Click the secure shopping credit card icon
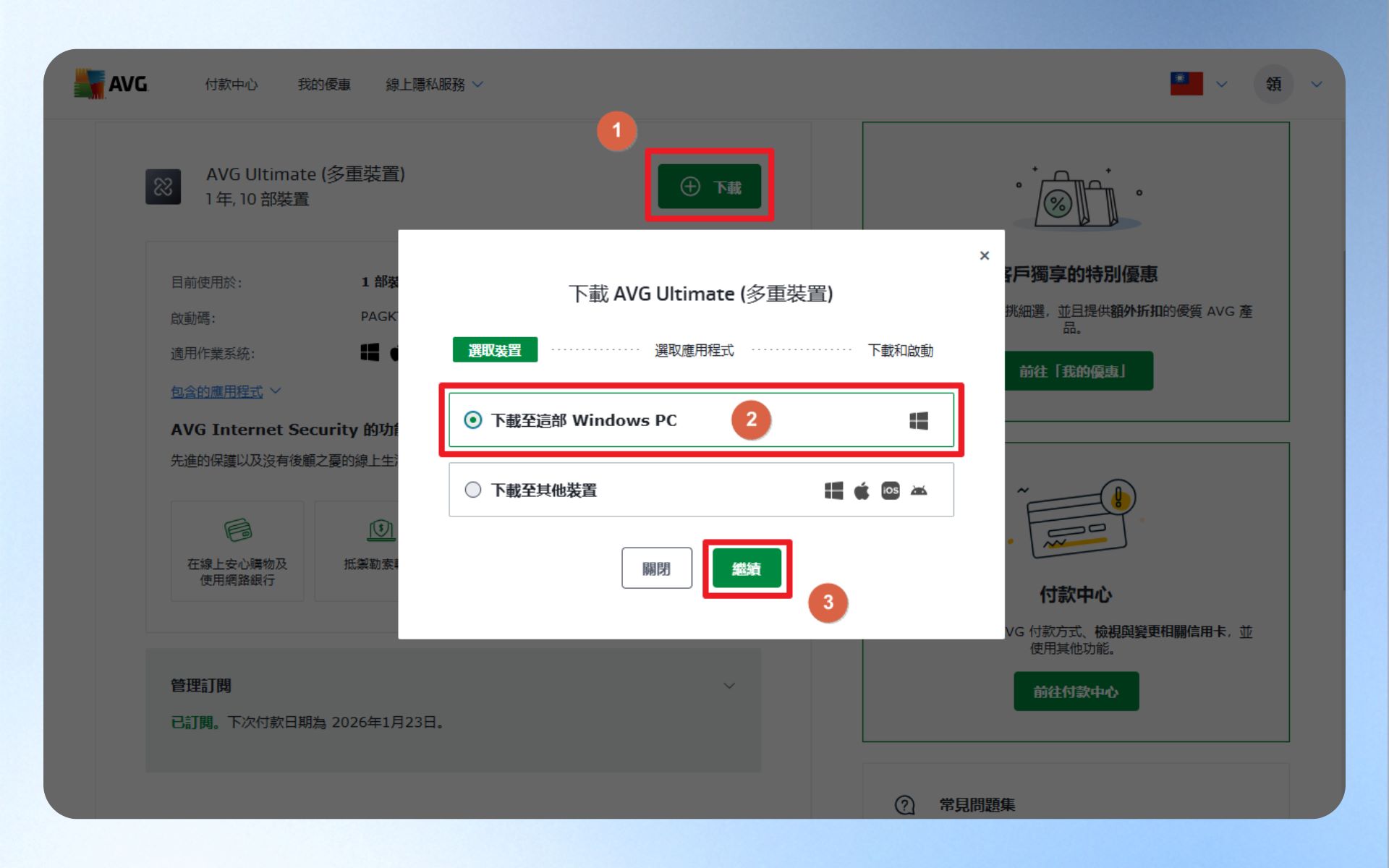The image size is (1389, 868). [x=237, y=529]
